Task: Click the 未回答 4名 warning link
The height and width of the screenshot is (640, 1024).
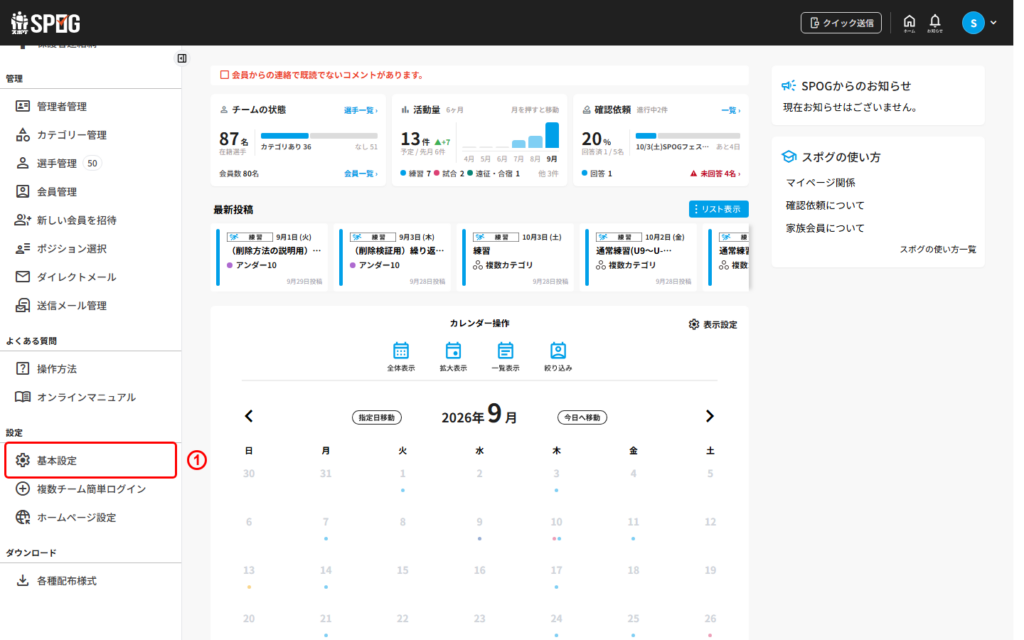Action: tap(716, 174)
